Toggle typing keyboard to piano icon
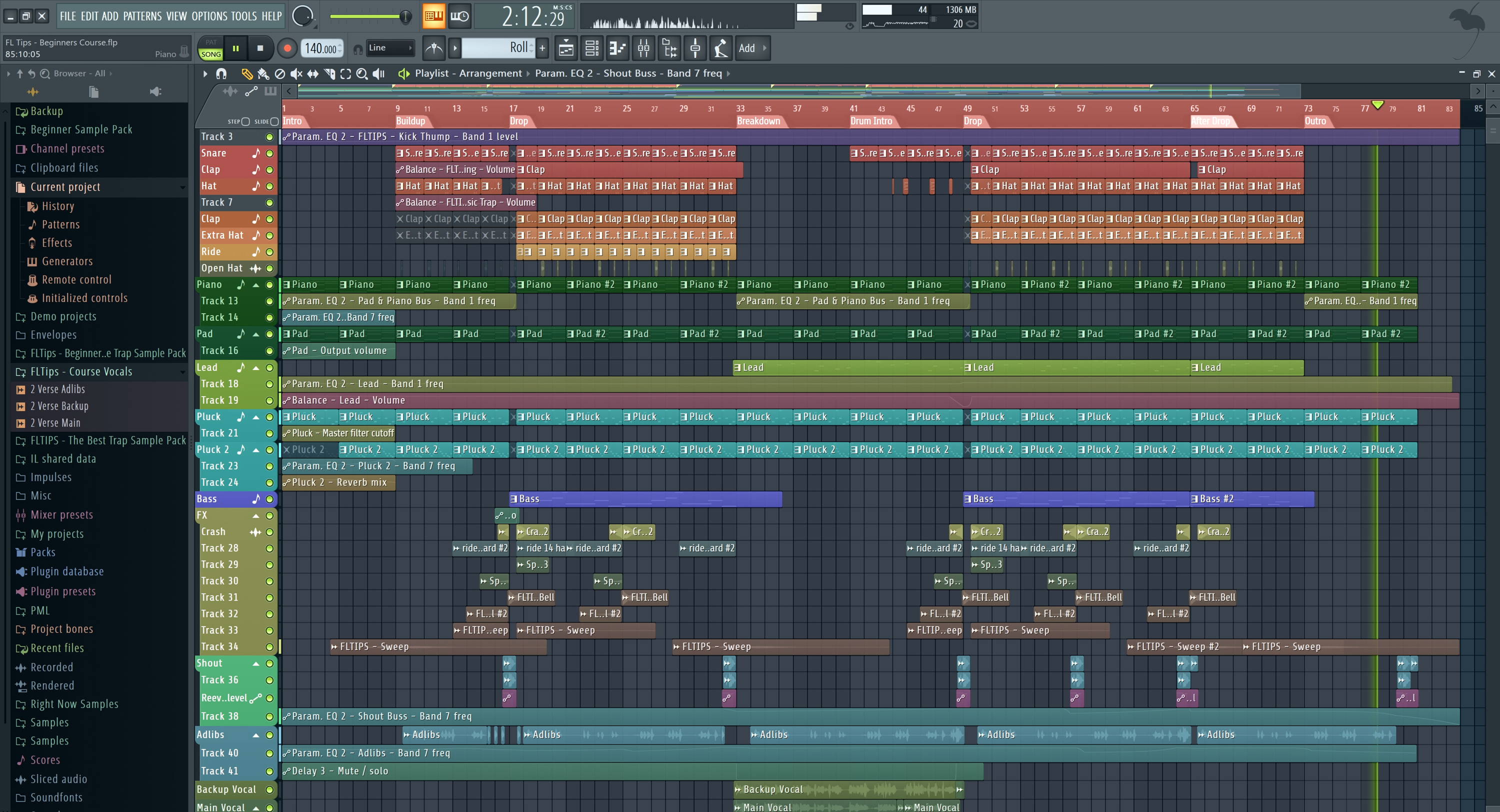 coord(433,15)
